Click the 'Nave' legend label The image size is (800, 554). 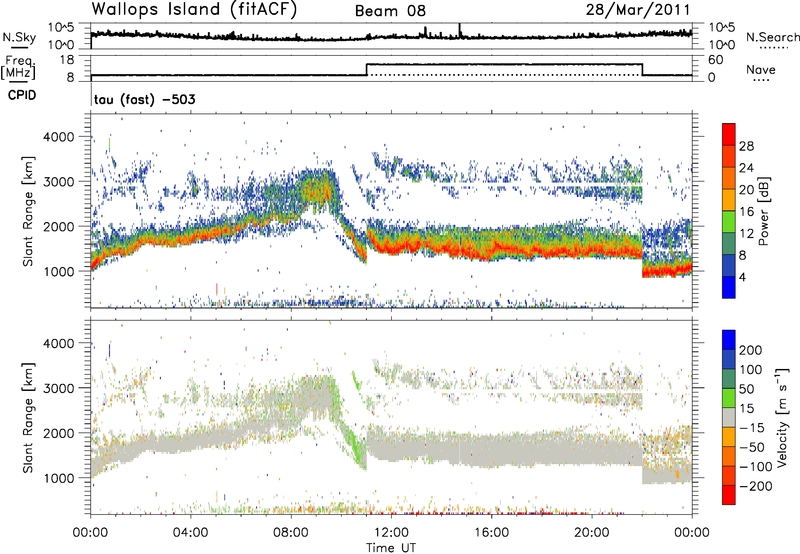tap(761, 69)
